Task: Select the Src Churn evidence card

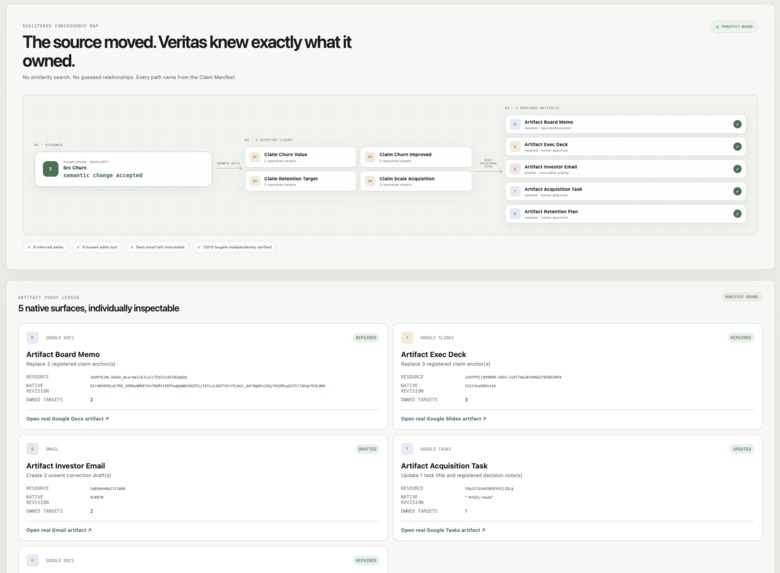Action: [x=123, y=169]
